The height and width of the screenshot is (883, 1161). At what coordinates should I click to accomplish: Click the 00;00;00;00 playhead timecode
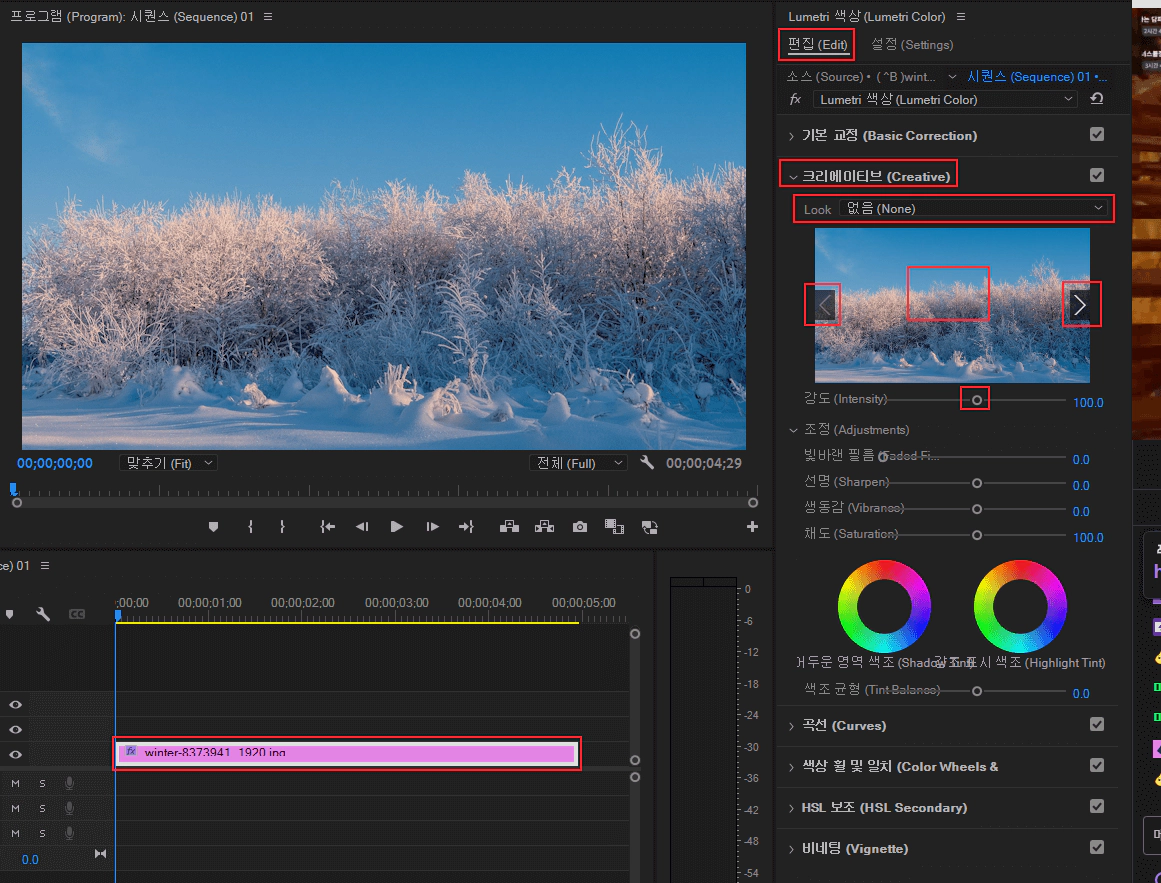tap(55, 463)
